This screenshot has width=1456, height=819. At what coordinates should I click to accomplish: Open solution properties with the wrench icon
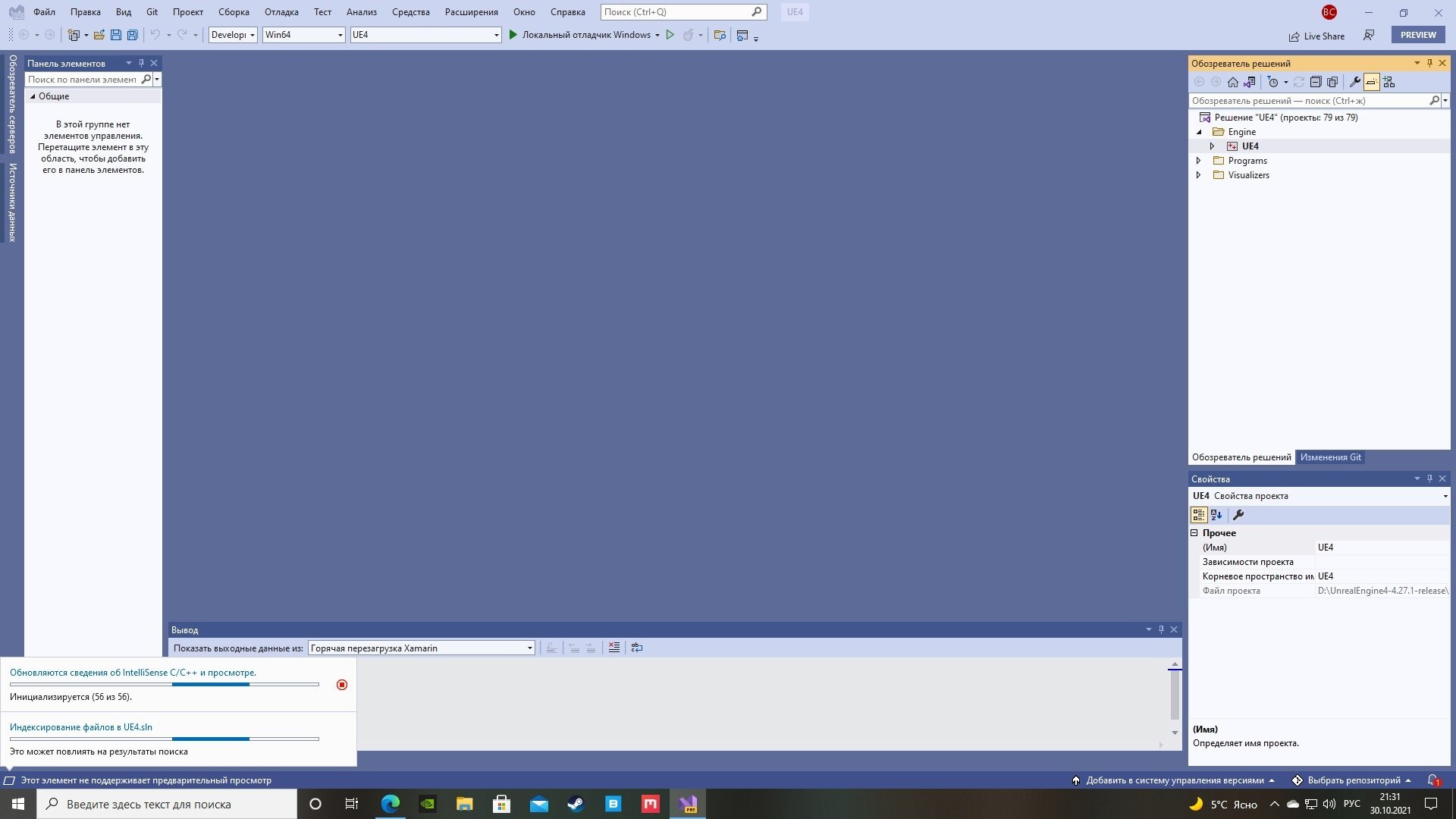[1354, 82]
